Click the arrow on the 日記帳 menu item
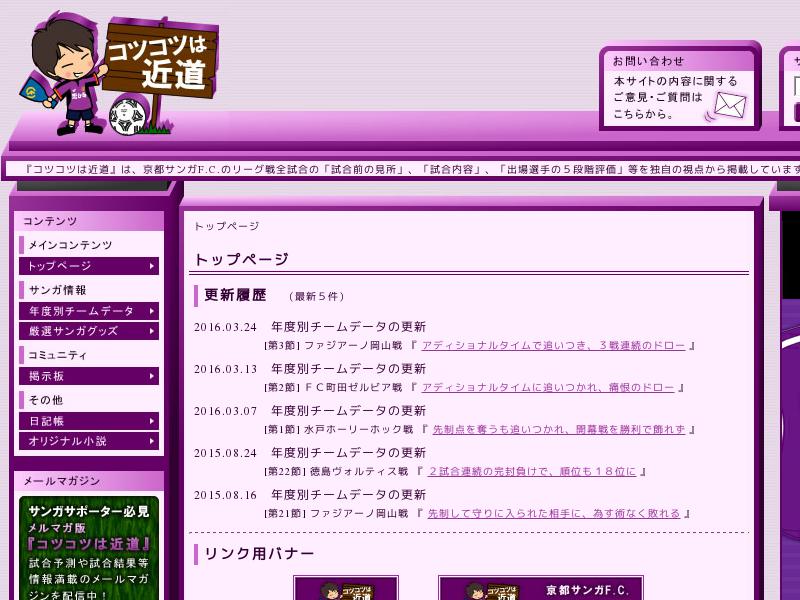The image size is (800, 600). click(x=152, y=421)
